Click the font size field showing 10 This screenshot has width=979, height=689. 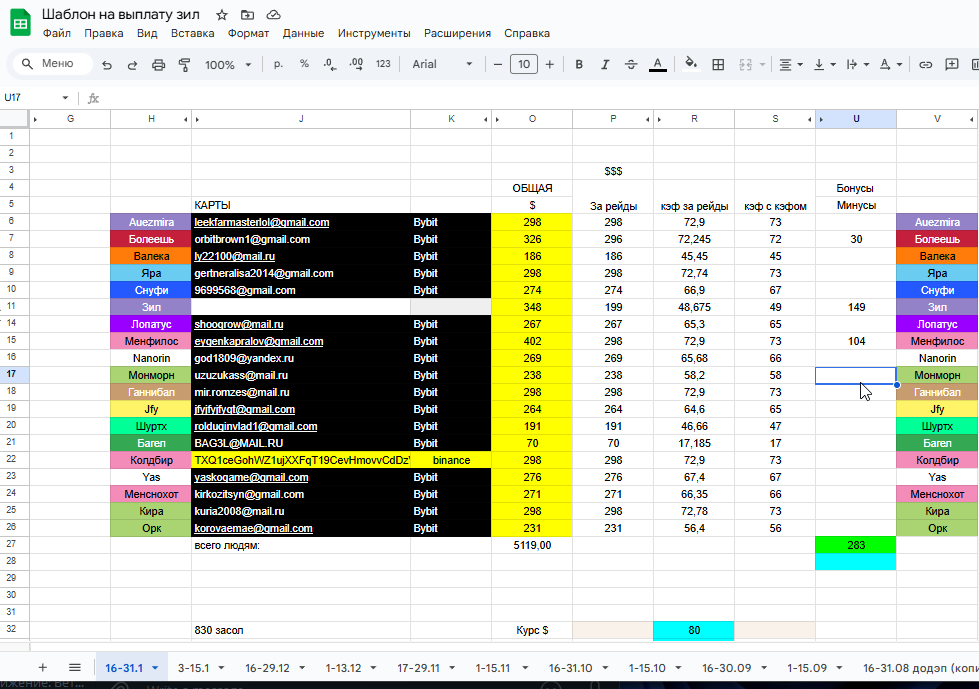[x=524, y=64]
